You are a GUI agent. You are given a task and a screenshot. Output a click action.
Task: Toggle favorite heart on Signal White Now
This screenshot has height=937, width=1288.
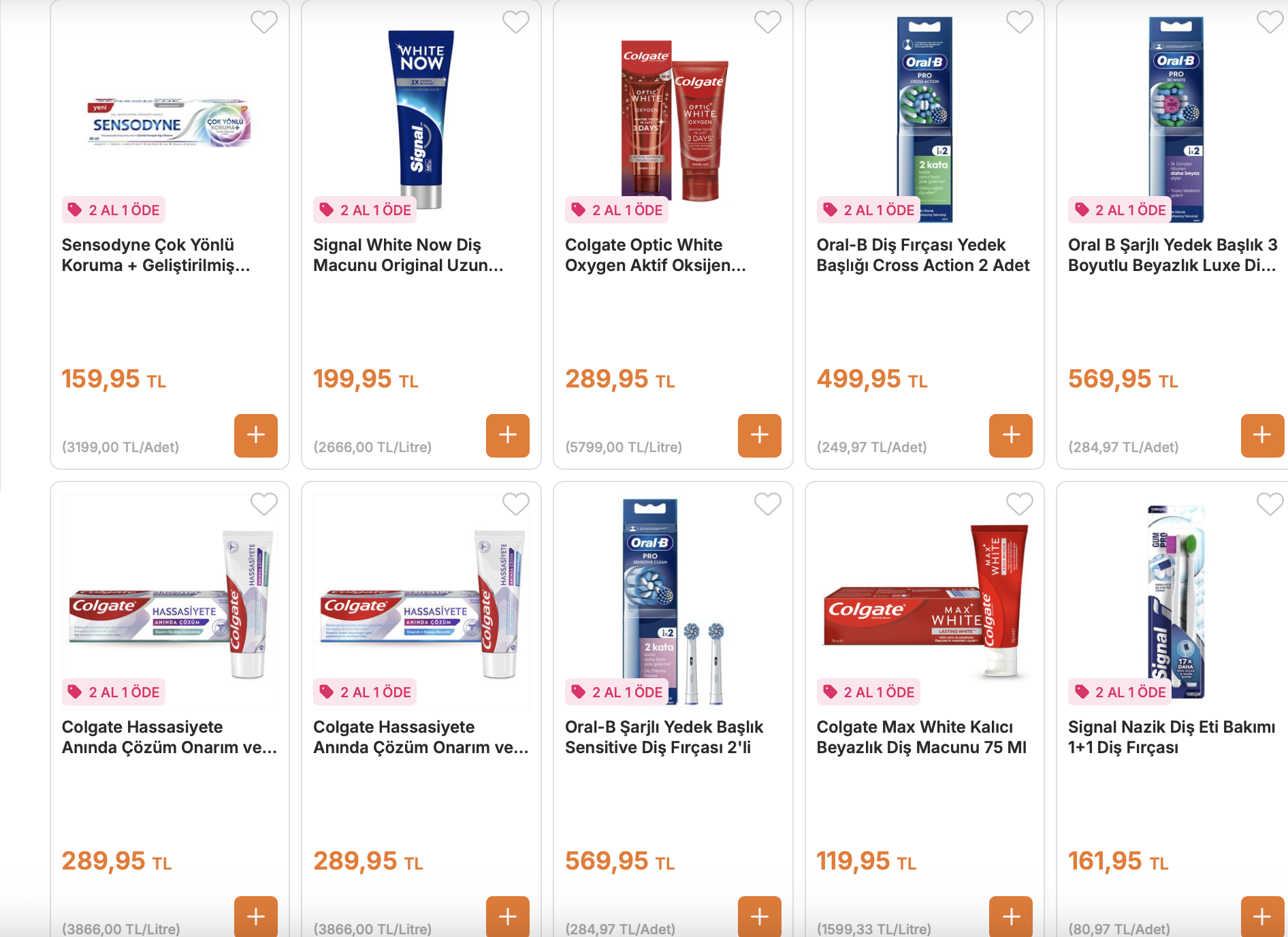pos(516,22)
